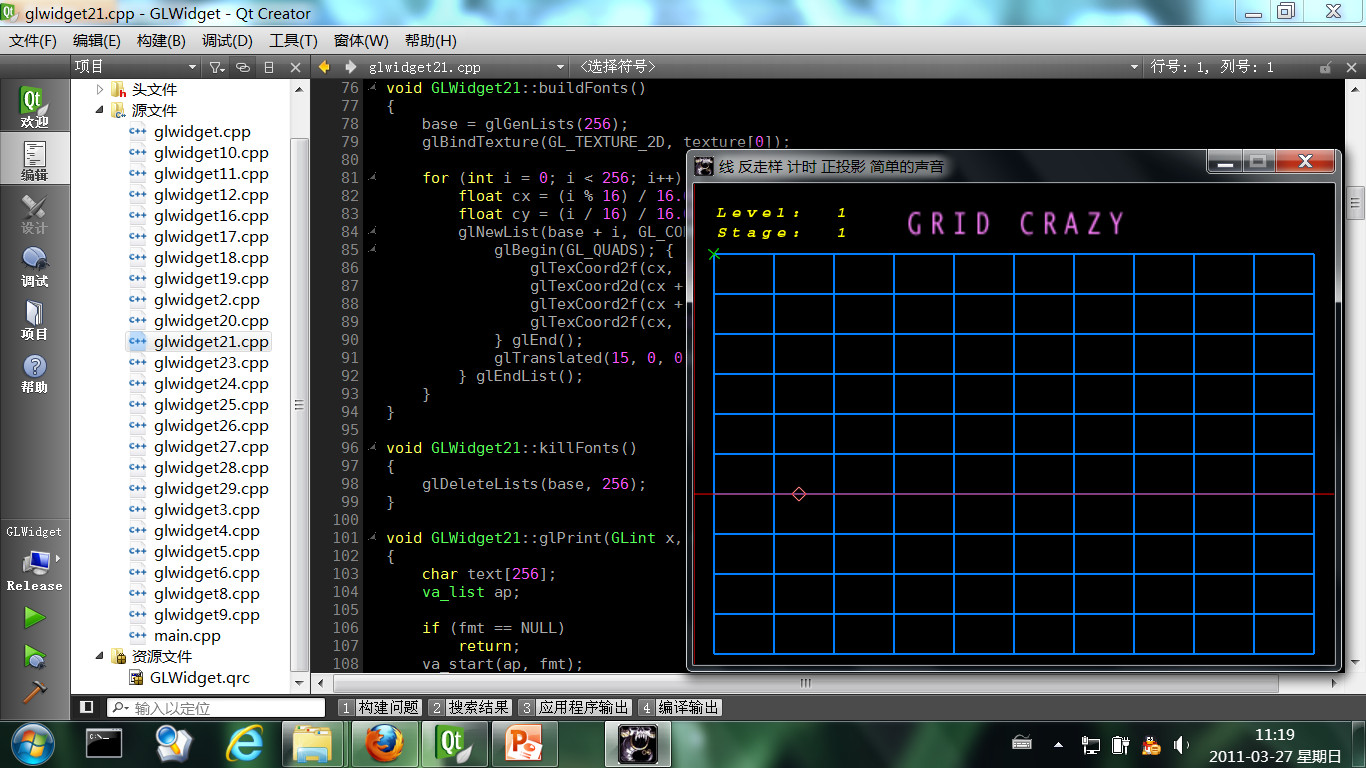The width and height of the screenshot is (1366, 768).
Task: Fold the block at line 84
Action: click(x=372, y=232)
